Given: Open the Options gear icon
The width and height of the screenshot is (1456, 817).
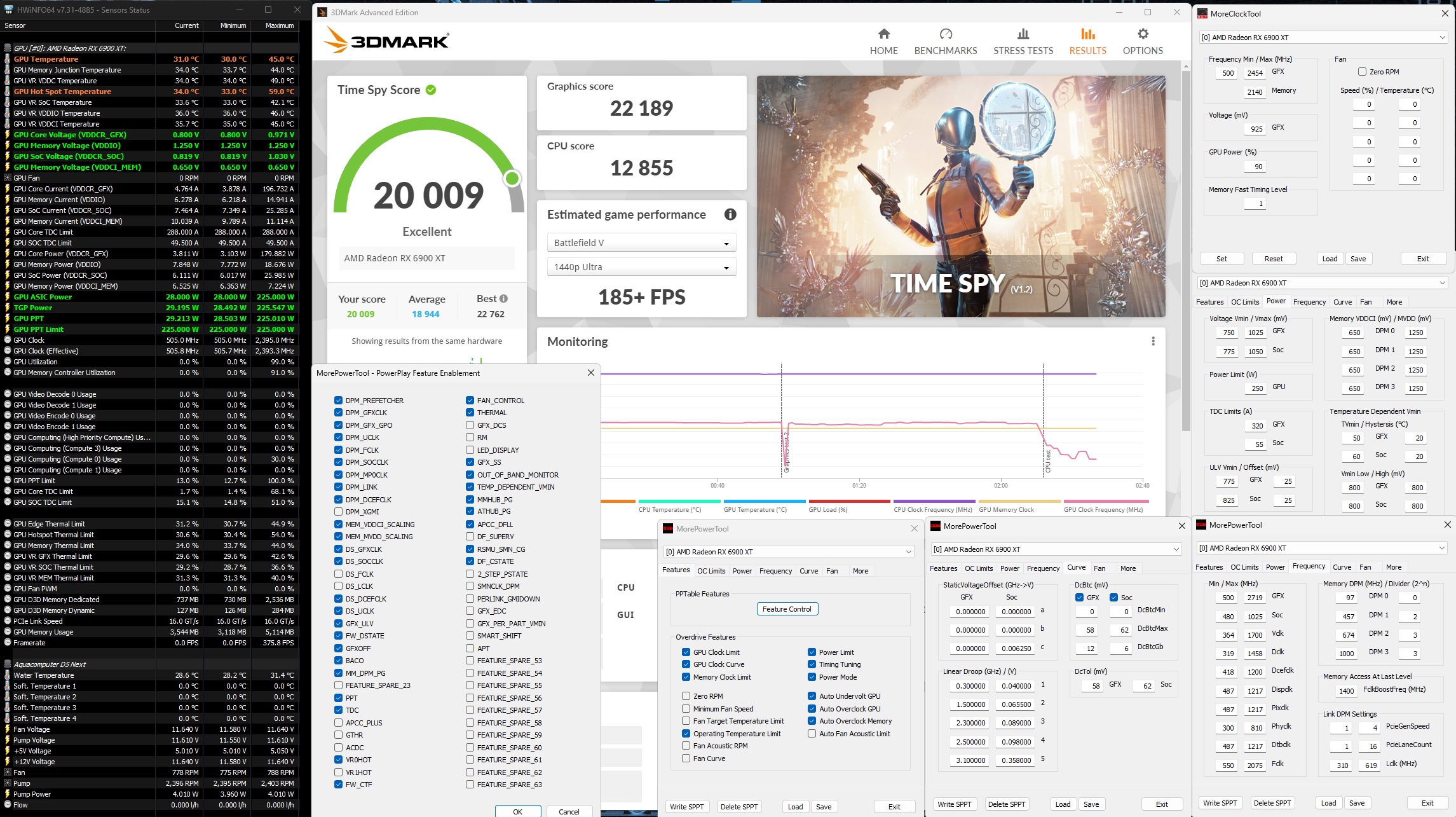Looking at the screenshot, I should click(1142, 34).
